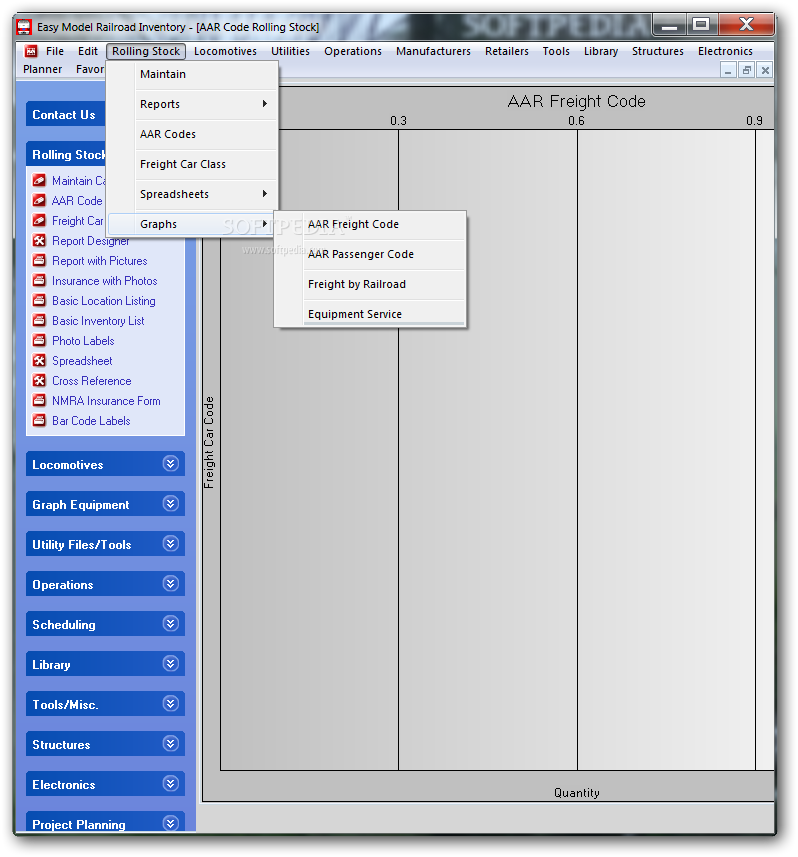Viewport: 798px width, 857px height.
Task: Select AAR Passenger Code graph
Action: pyautogui.click(x=370, y=254)
